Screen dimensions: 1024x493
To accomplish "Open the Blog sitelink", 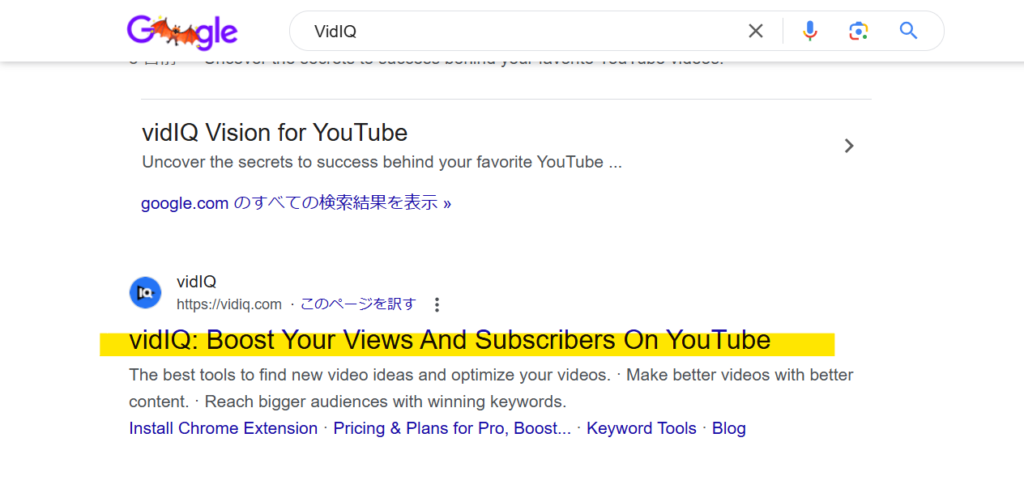I will pyautogui.click(x=729, y=428).
